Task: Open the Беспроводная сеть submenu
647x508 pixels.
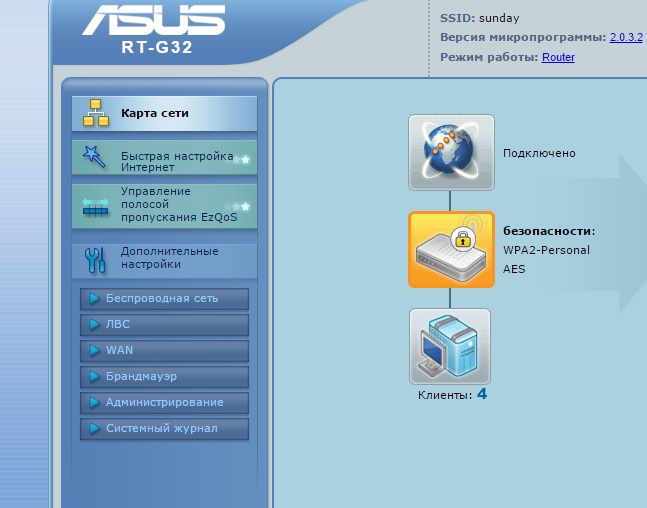Action: click(162, 298)
